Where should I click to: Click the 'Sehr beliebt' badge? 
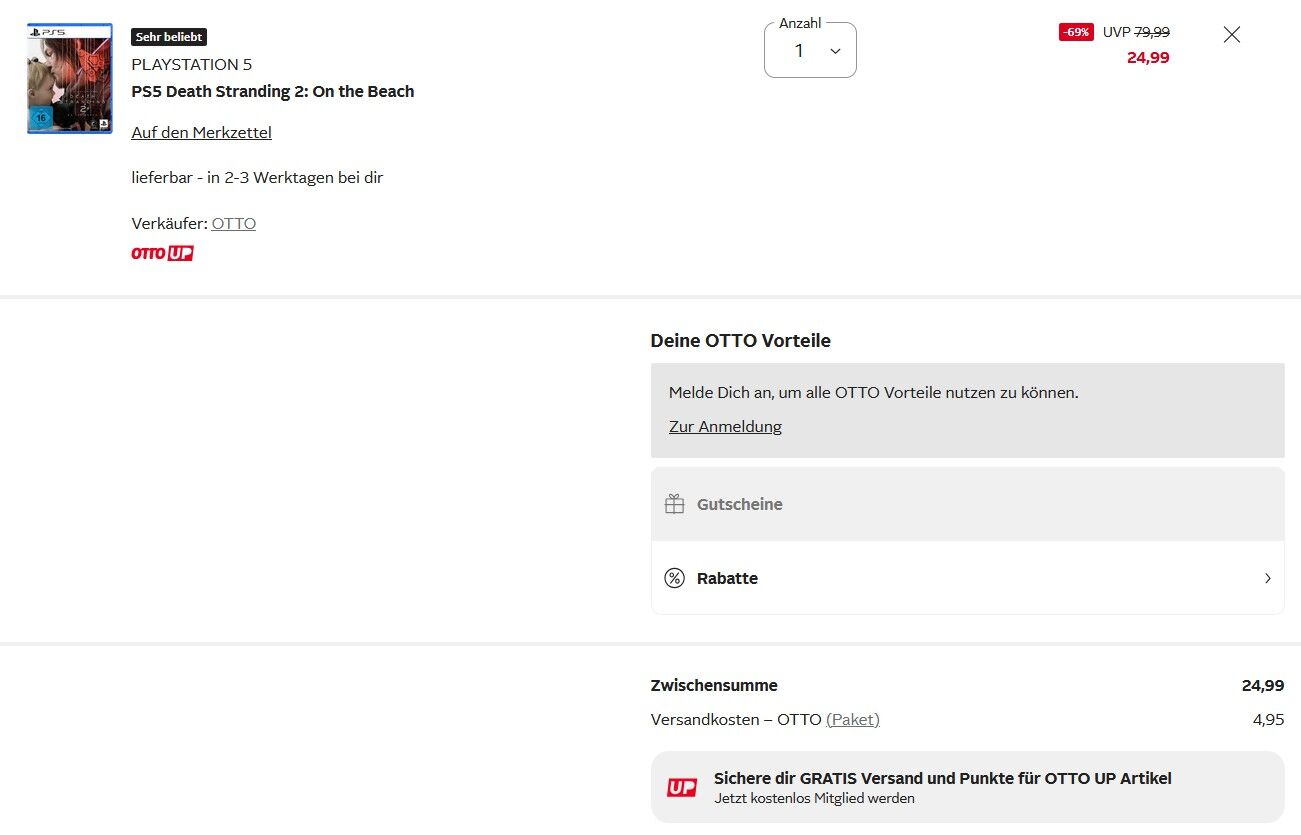point(169,37)
